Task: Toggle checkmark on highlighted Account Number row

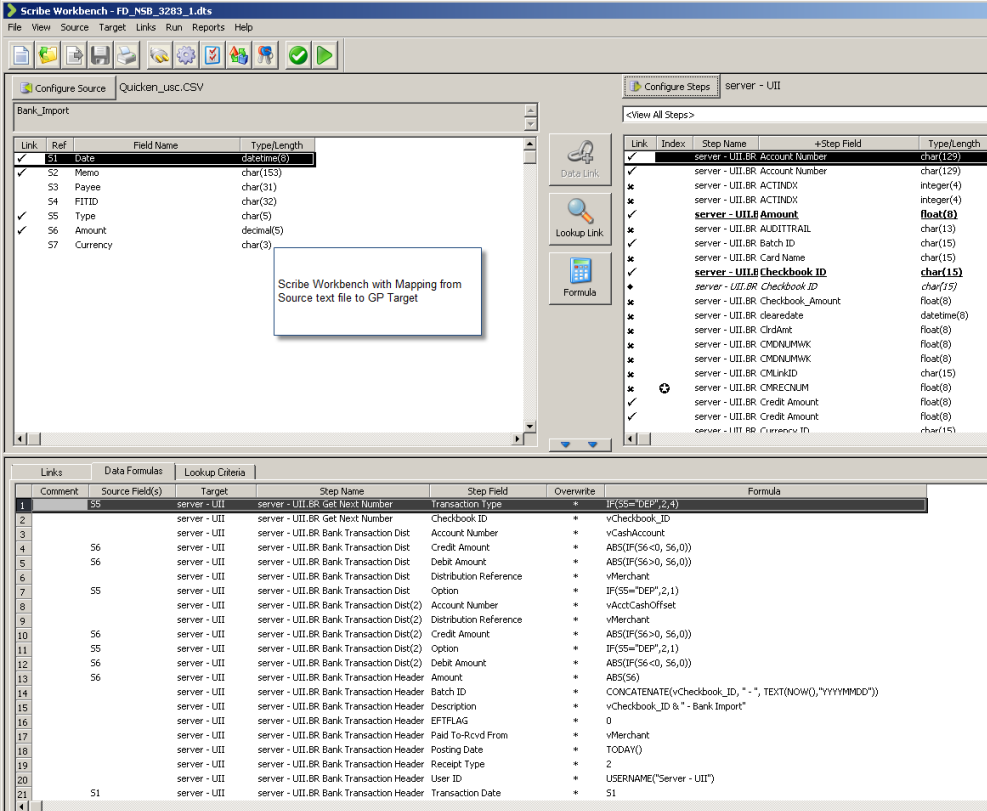Action: tap(632, 157)
